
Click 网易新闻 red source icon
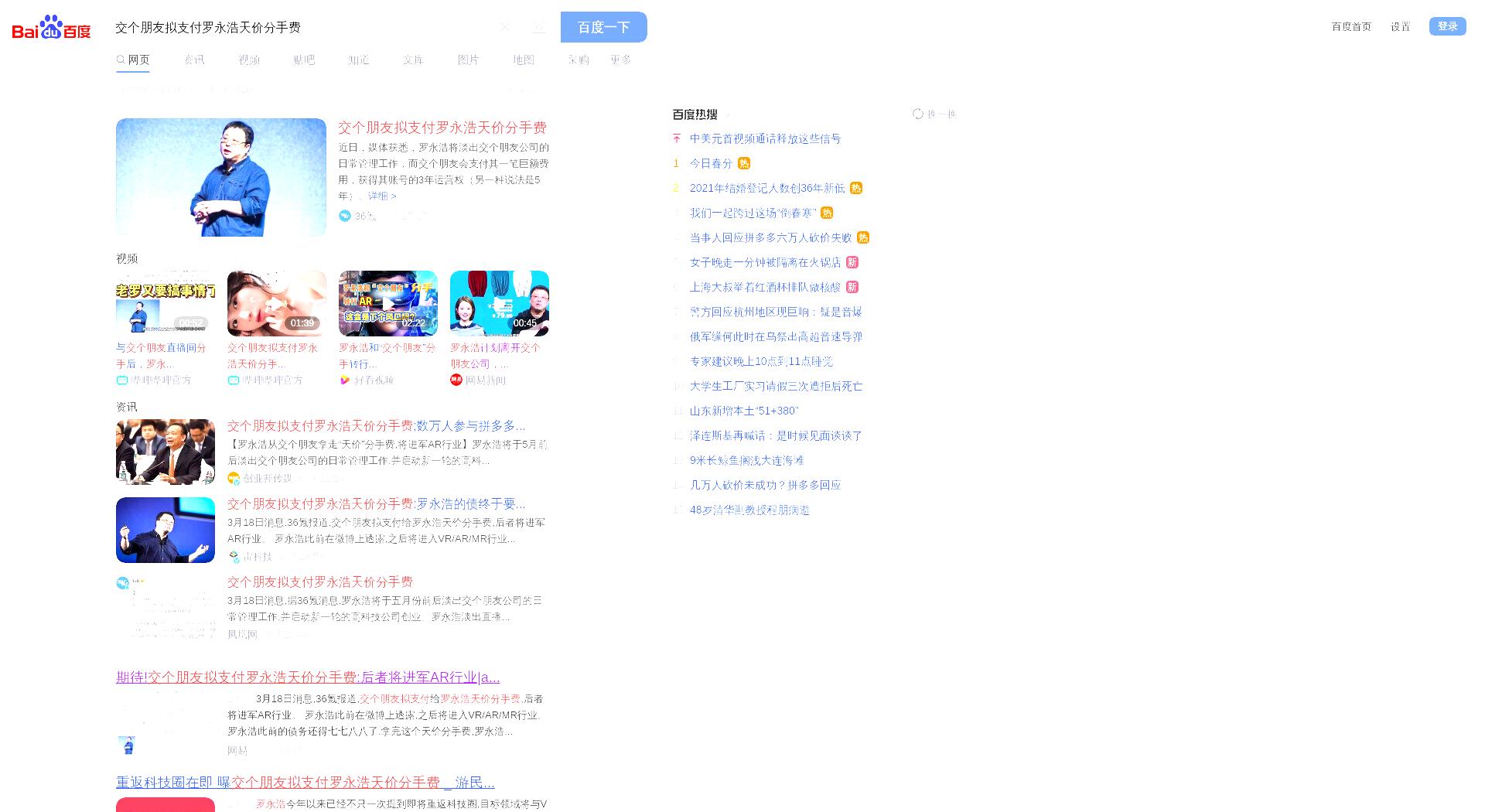[456, 380]
